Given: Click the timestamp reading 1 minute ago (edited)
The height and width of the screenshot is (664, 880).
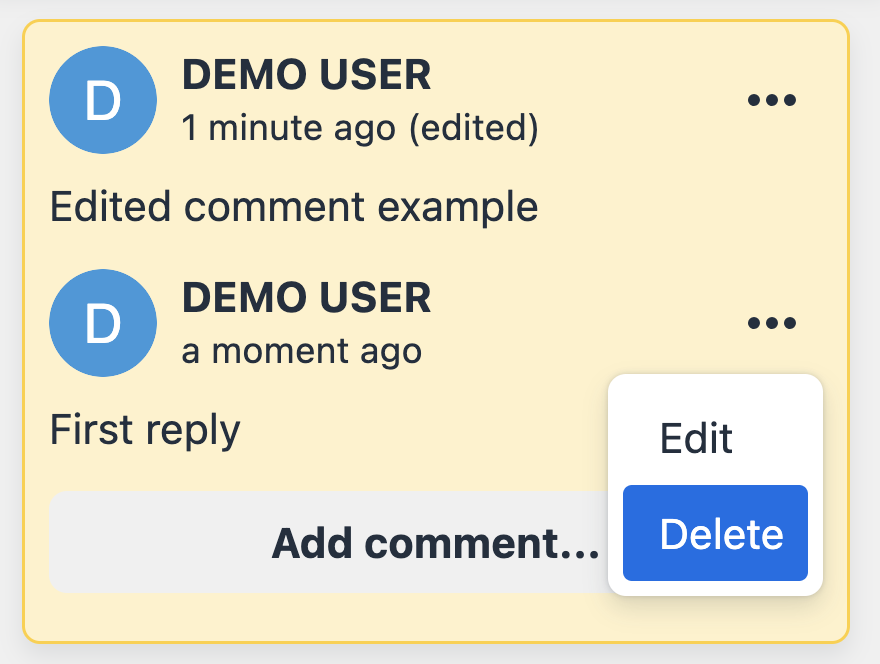Looking at the screenshot, I should (x=360, y=128).
